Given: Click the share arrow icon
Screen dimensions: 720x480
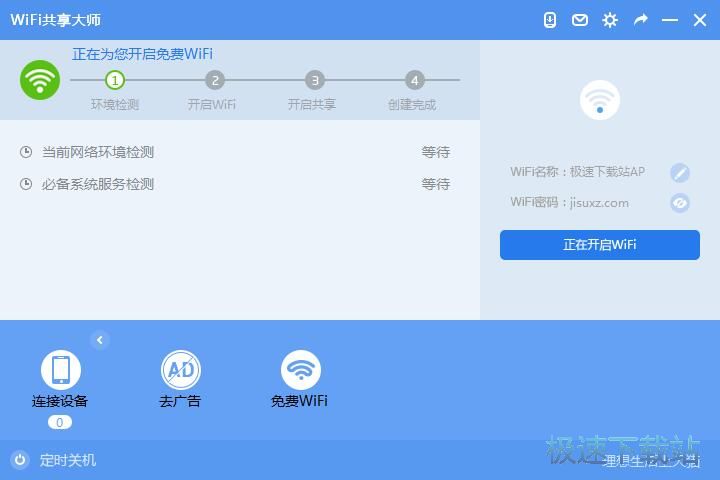Looking at the screenshot, I should click(x=640, y=20).
